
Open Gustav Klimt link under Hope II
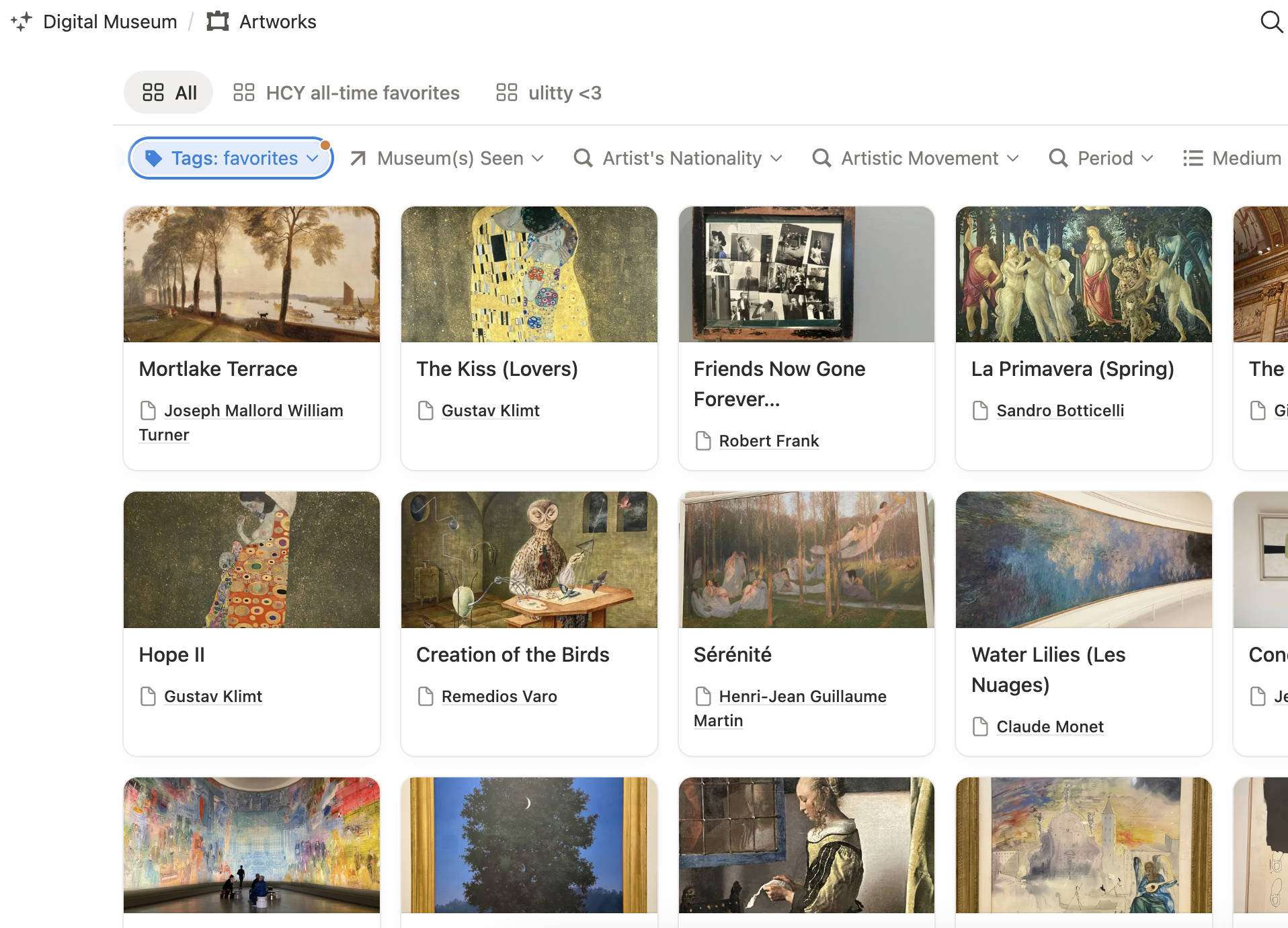point(212,696)
